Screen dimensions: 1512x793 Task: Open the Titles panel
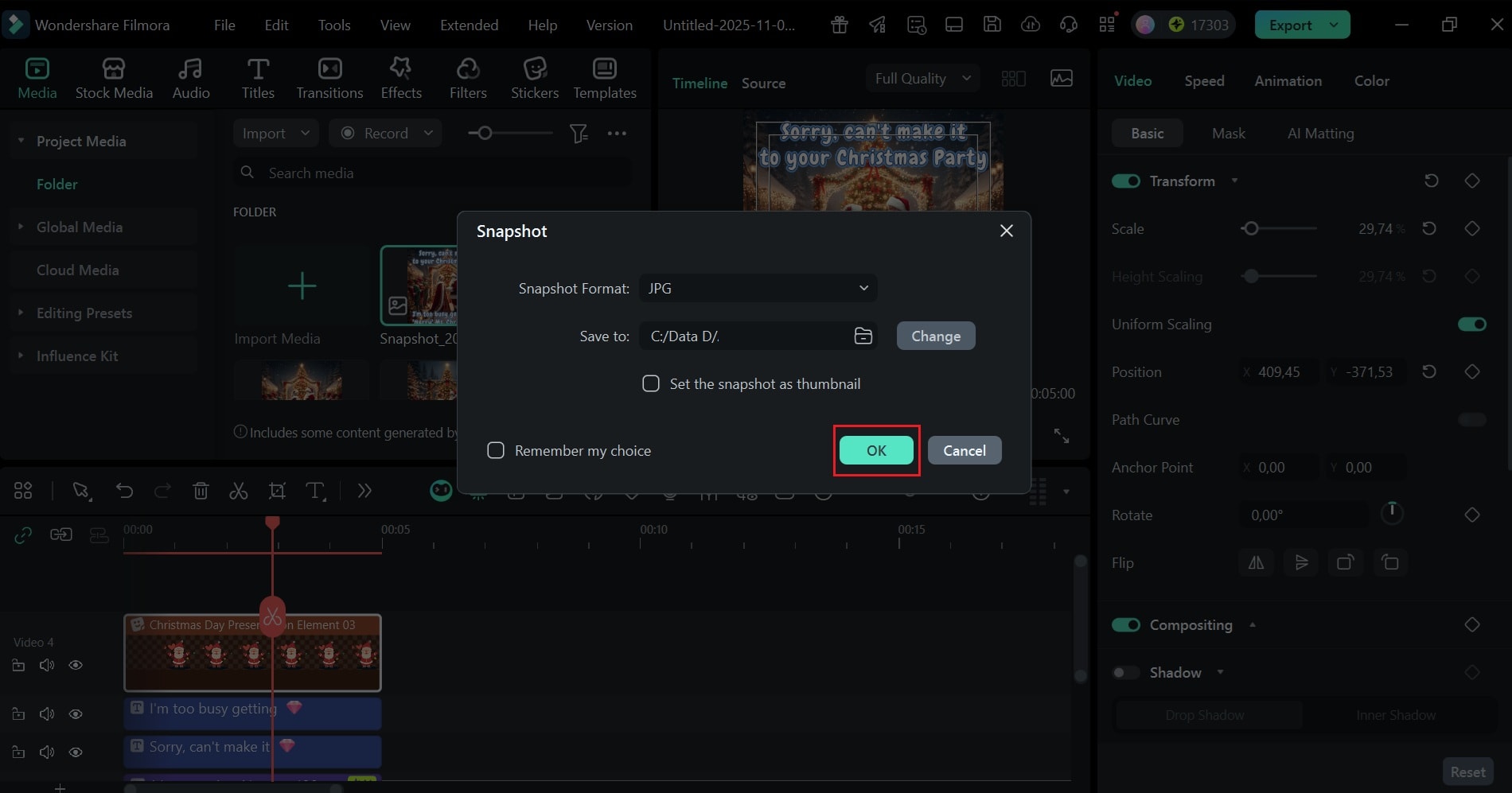click(x=258, y=79)
